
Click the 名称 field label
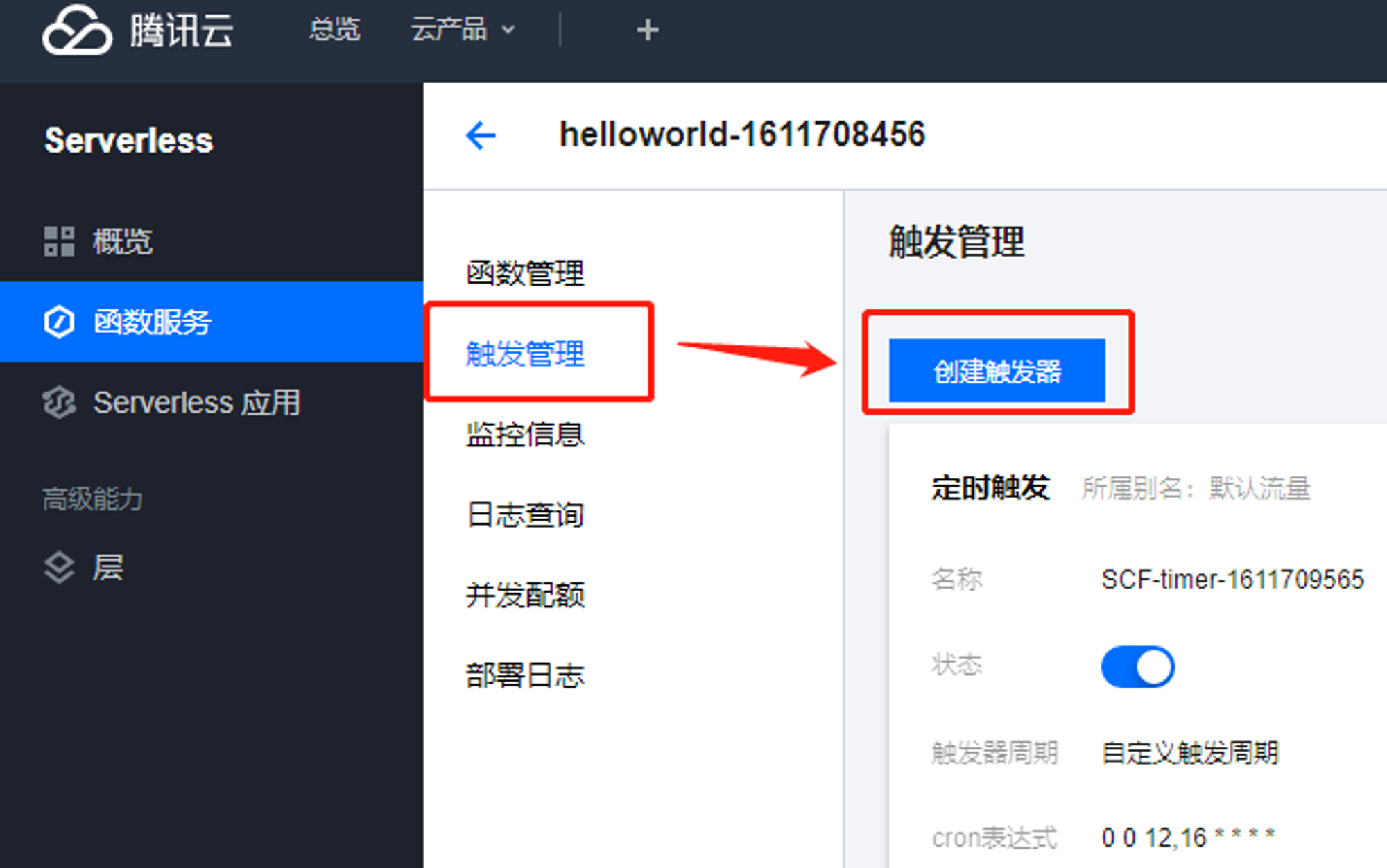point(957,580)
